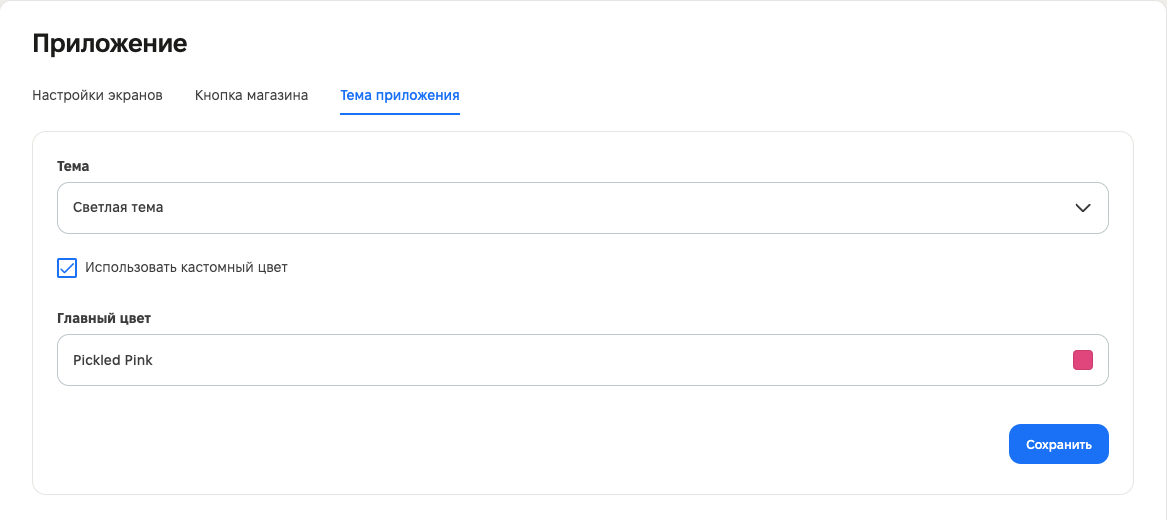
Task: Uncheck the Использовать кастомный цвет checkbox
Action: click(x=67, y=268)
